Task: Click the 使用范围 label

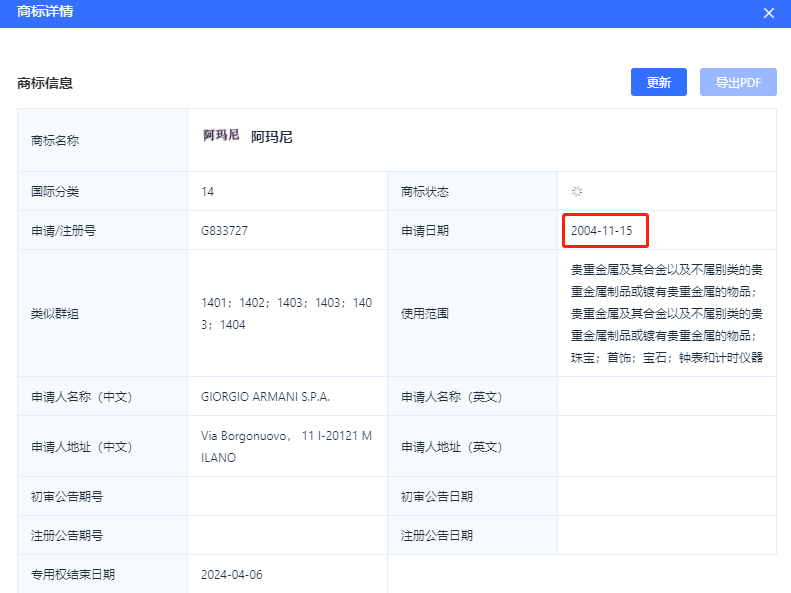Action: click(425, 314)
